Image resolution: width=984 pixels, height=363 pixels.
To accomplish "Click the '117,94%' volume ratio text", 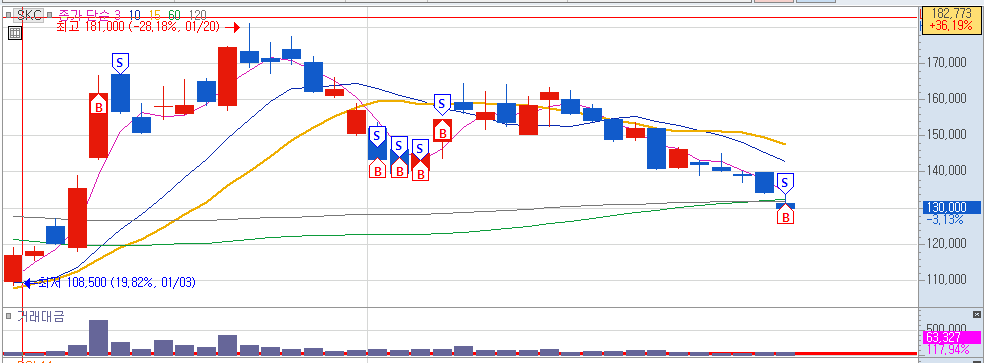I will coord(948,349).
